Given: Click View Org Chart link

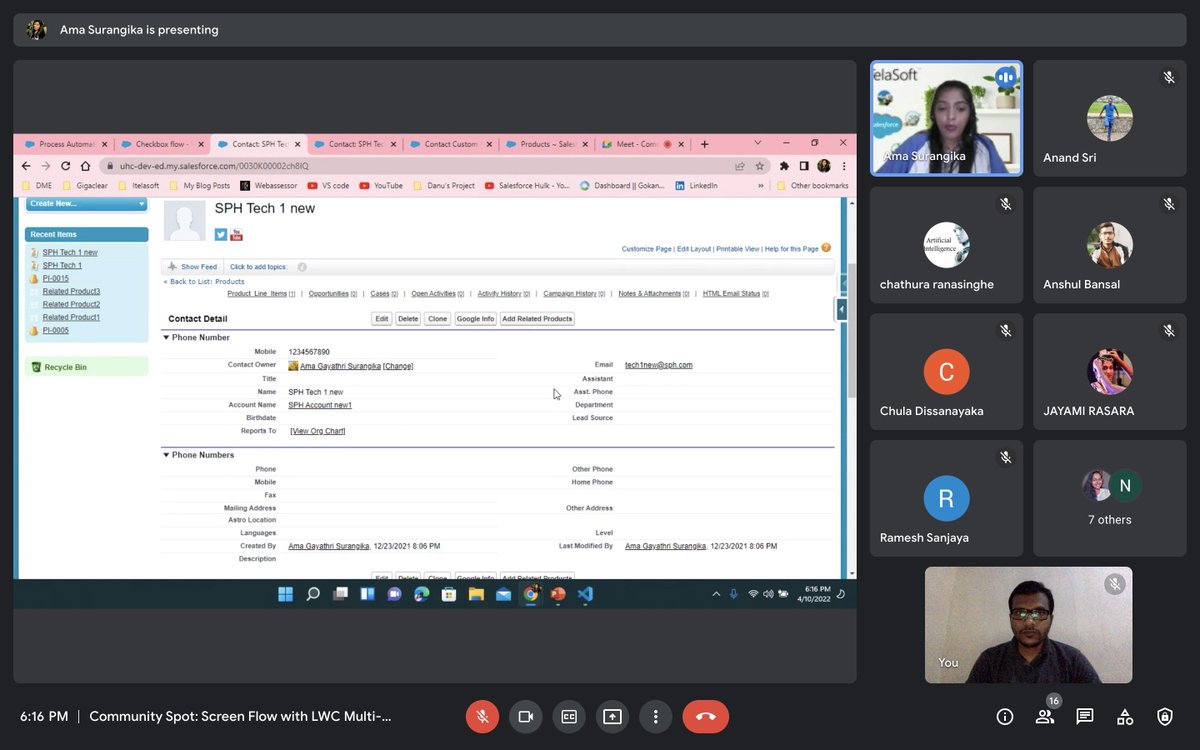Looking at the screenshot, I should click(318, 431).
